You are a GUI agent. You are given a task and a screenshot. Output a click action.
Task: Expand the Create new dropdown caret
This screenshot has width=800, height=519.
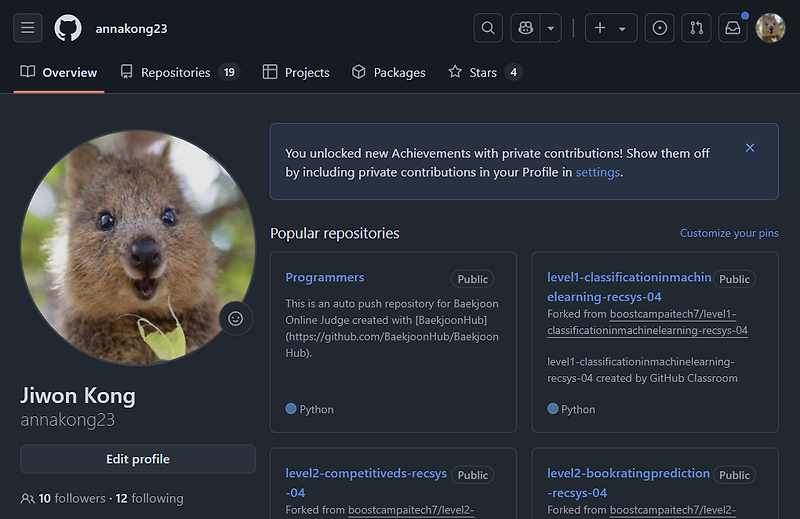[622, 29]
